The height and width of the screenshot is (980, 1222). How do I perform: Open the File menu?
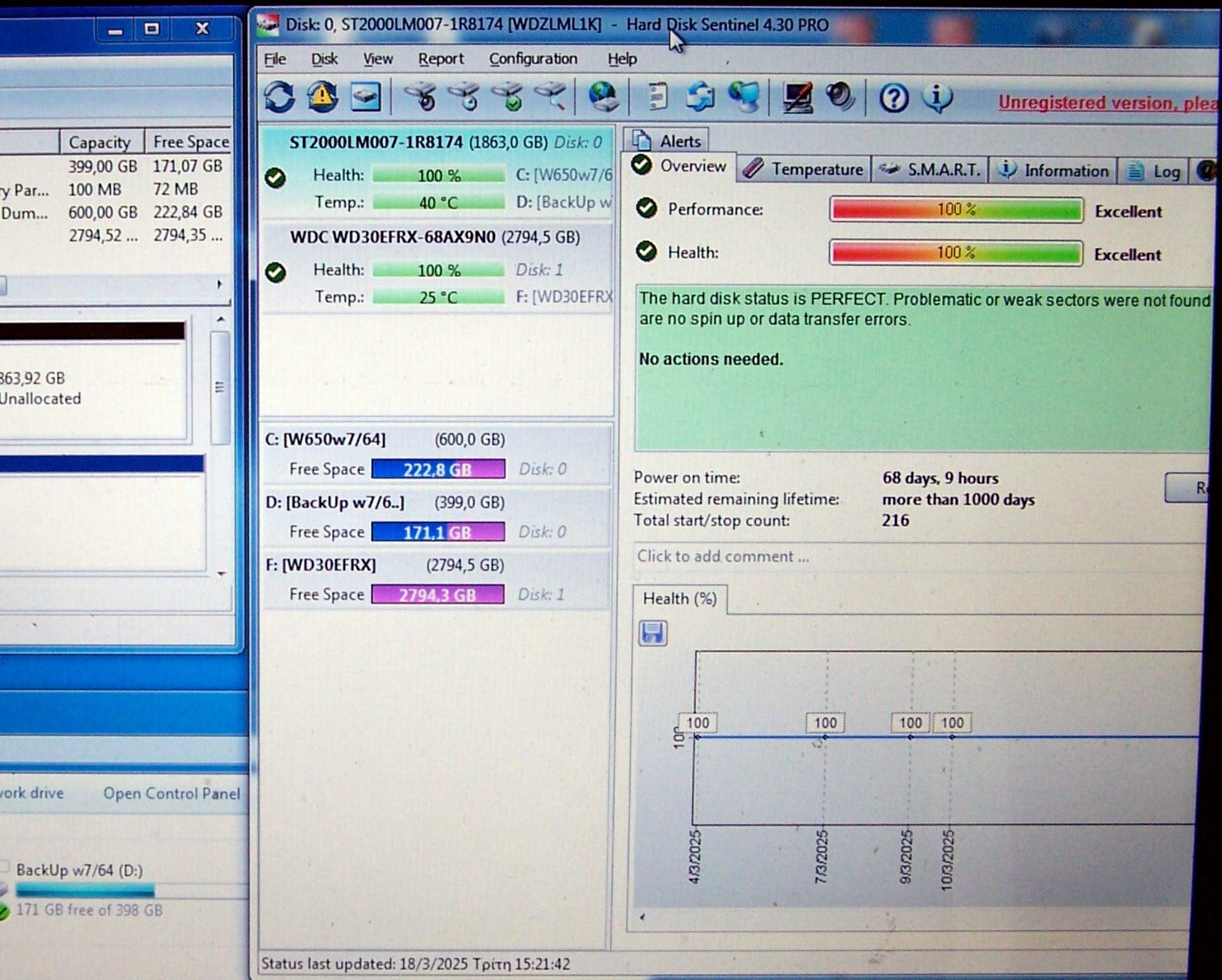(274, 58)
